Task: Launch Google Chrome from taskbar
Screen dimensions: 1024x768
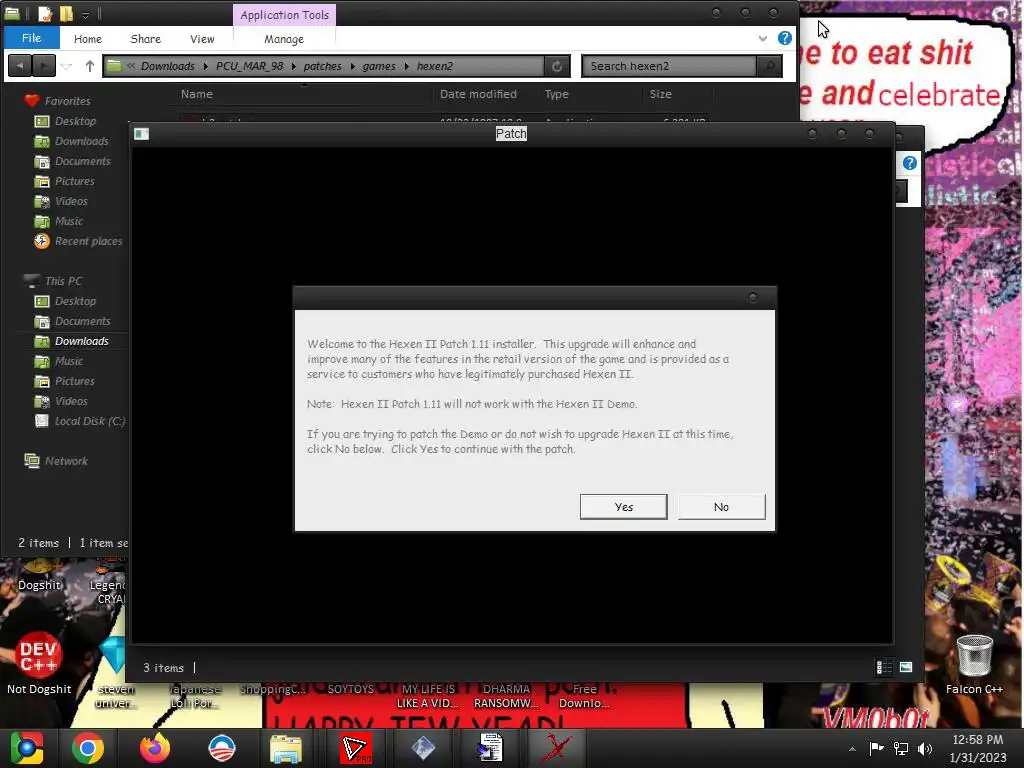Action: pos(88,748)
